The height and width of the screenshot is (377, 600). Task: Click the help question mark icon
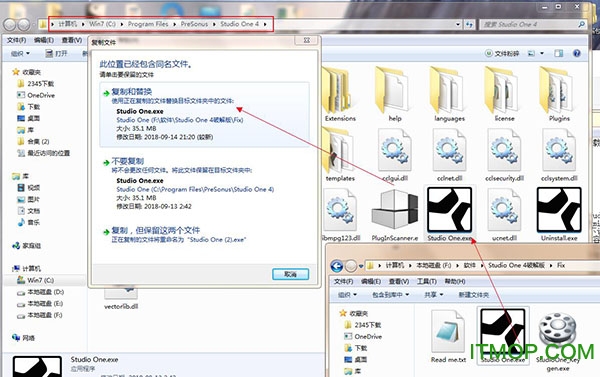coord(577,54)
